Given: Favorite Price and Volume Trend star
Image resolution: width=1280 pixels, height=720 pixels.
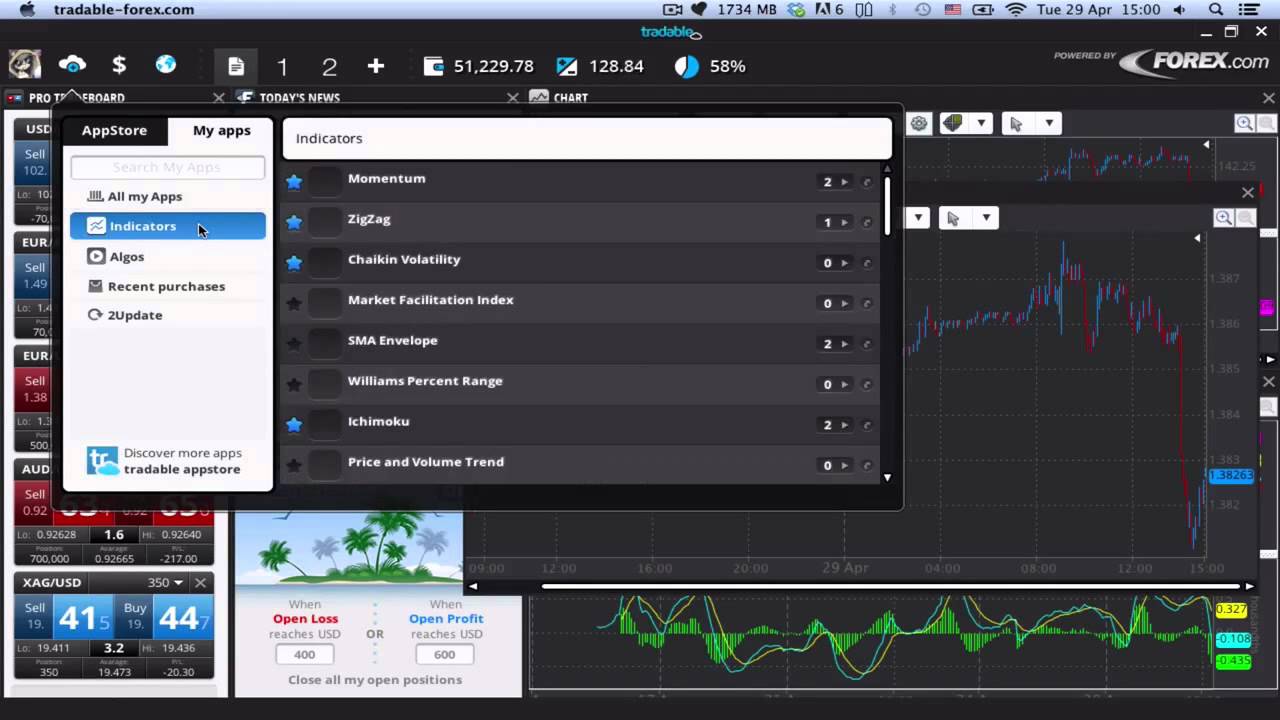Looking at the screenshot, I should coord(294,465).
